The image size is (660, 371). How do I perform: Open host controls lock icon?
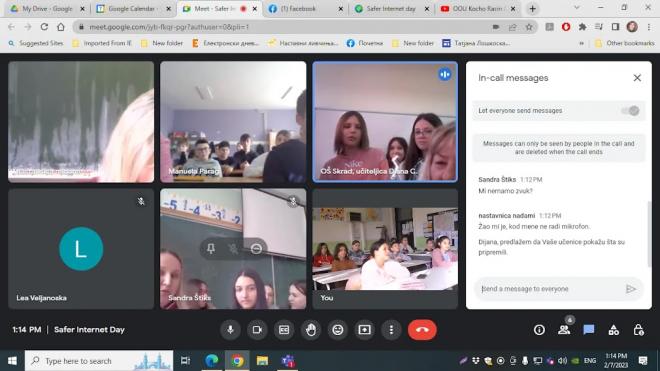click(x=639, y=330)
